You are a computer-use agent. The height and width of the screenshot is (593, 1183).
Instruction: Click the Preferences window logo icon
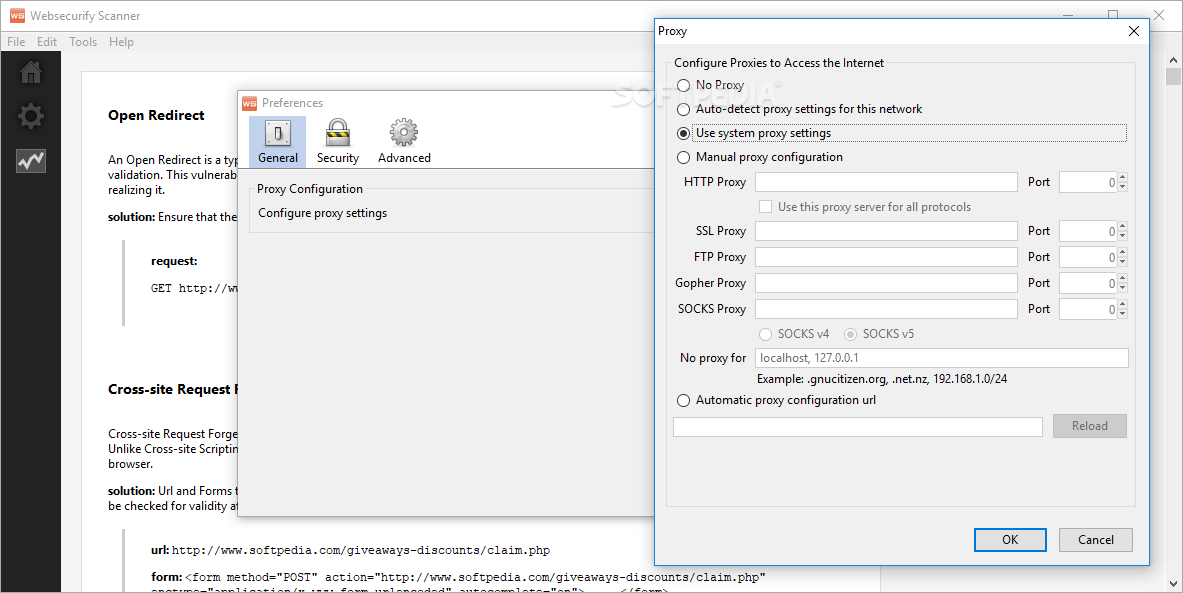click(x=250, y=103)
